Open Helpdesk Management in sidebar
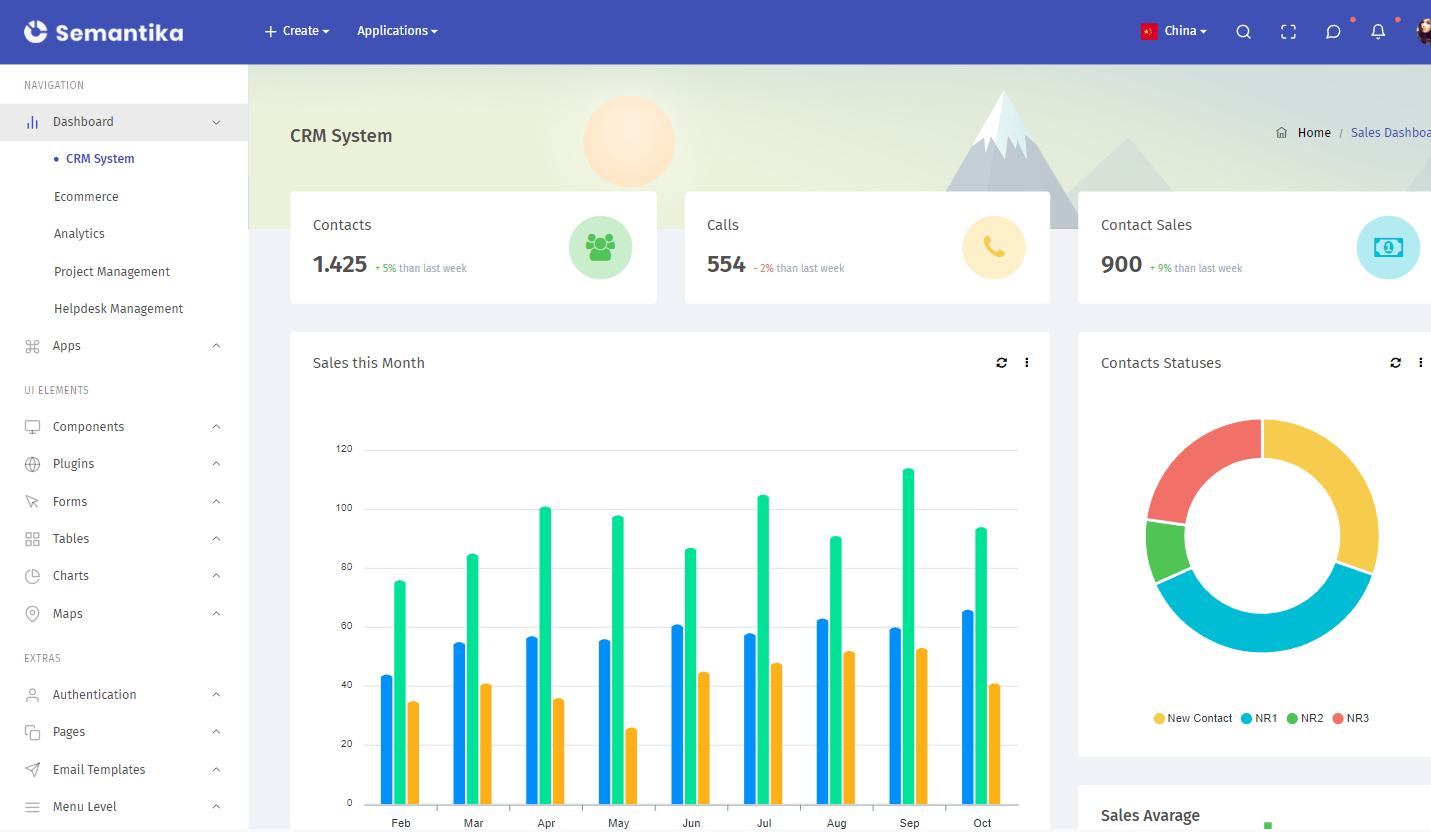 coord(119,309)
